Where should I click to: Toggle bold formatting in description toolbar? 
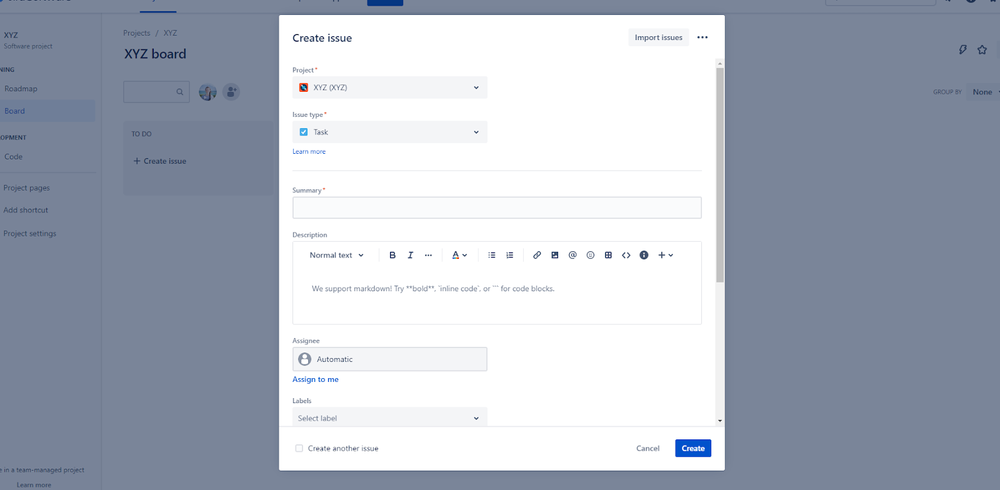392,255
